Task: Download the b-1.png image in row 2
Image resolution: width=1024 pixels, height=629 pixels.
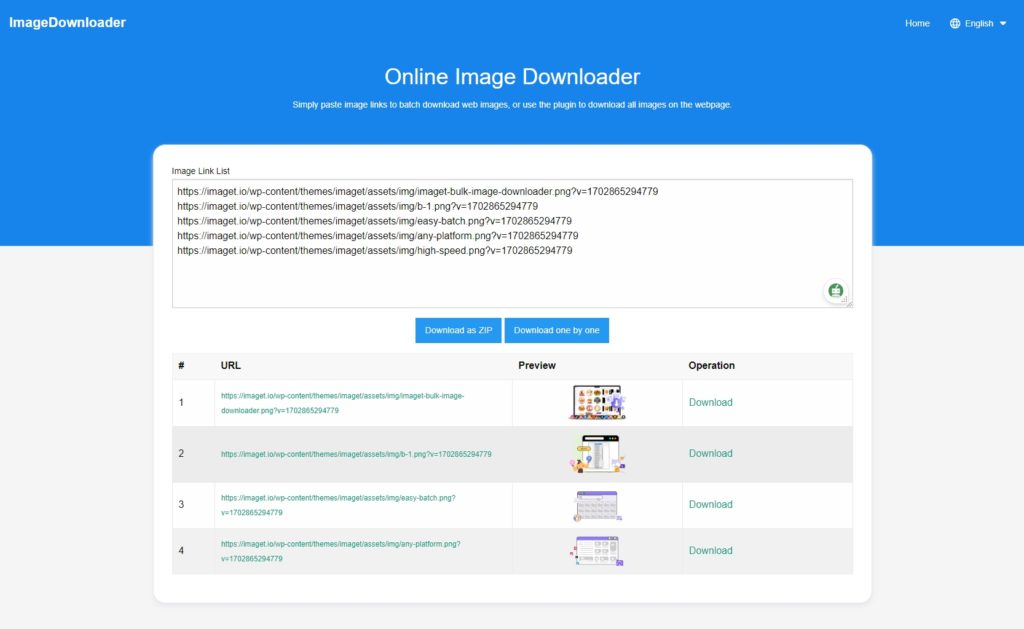Action: point(710,453)
